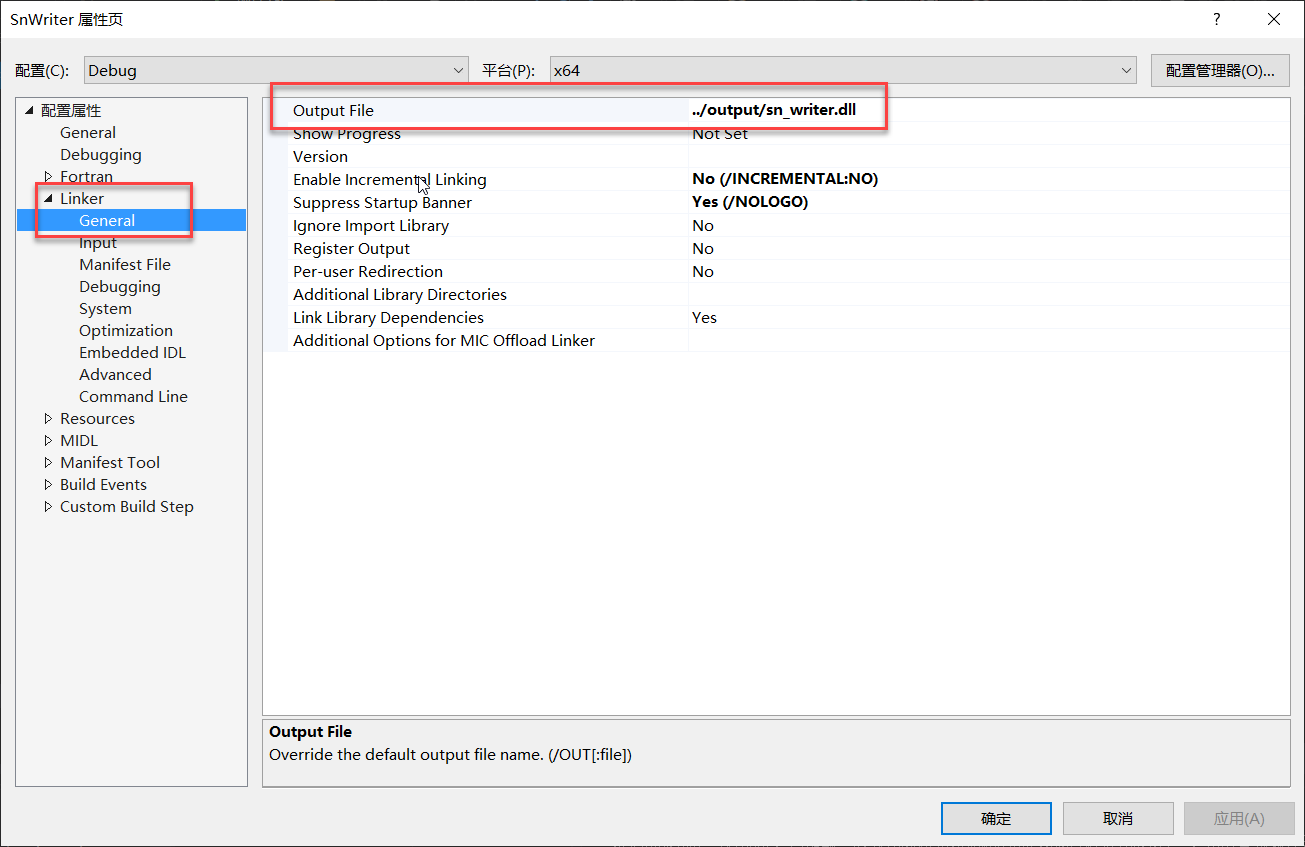Select the Custom Build Step node
Image resolution: width=1305 pixels, height=847 pixels.
point(126,506)
